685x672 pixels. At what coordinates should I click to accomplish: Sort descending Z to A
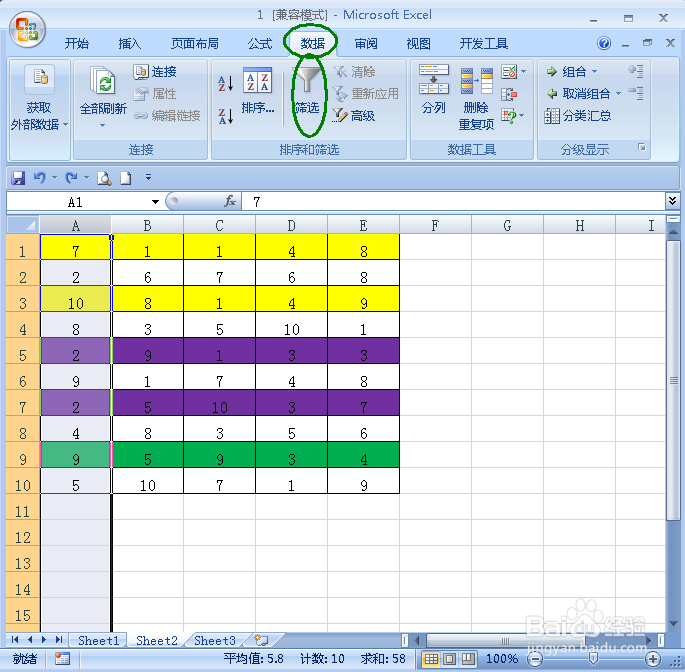[x=225, y=116]
